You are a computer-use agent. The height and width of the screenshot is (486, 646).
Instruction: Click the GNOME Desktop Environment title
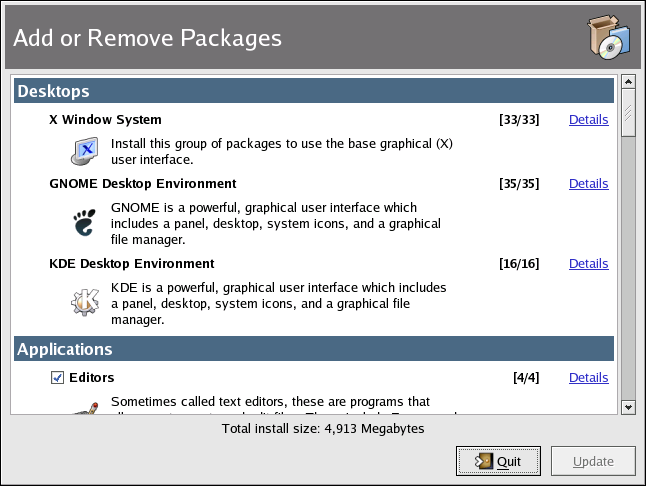point(143,184)
